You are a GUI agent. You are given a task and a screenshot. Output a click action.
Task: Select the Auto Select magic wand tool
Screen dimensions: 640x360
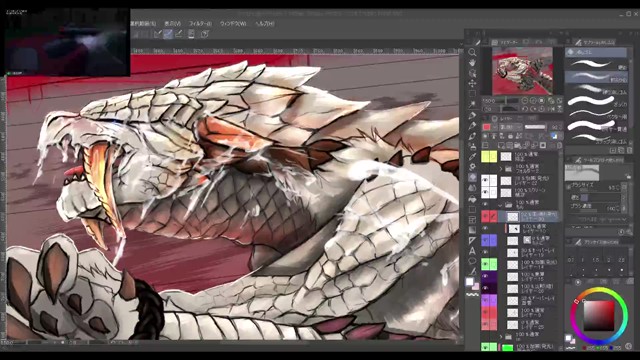(x=472, y=104)
